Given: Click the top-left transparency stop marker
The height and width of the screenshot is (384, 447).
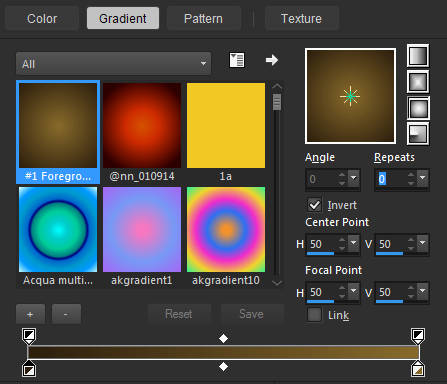Looking at the screenshot, I should pos(29,336).
